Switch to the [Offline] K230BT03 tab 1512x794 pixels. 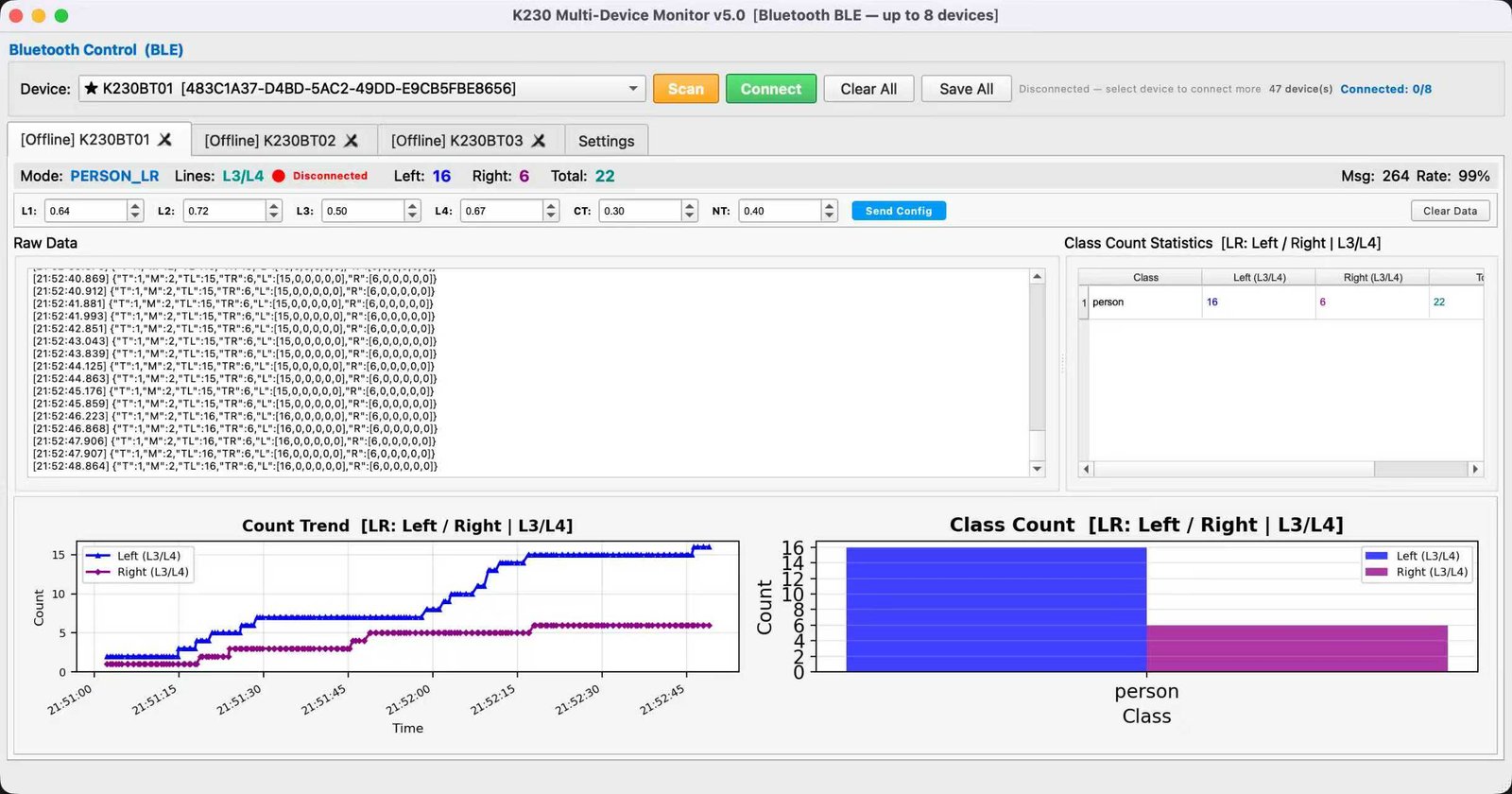coord(471,141)
